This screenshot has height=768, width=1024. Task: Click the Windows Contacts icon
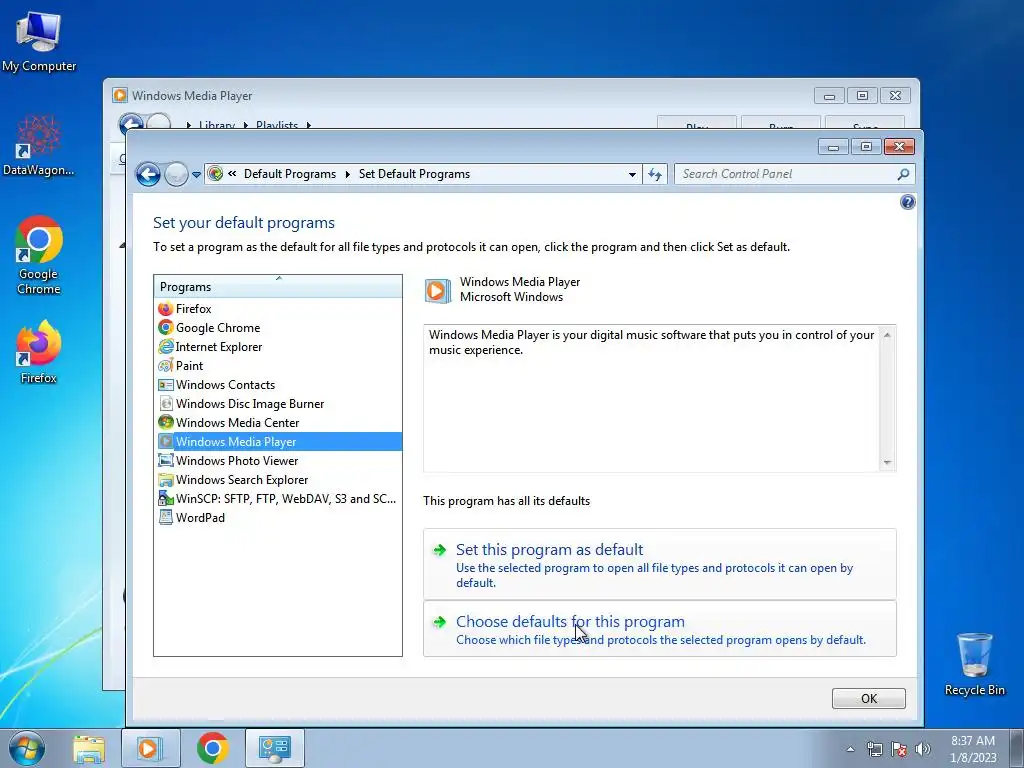(x=166, y=384)
